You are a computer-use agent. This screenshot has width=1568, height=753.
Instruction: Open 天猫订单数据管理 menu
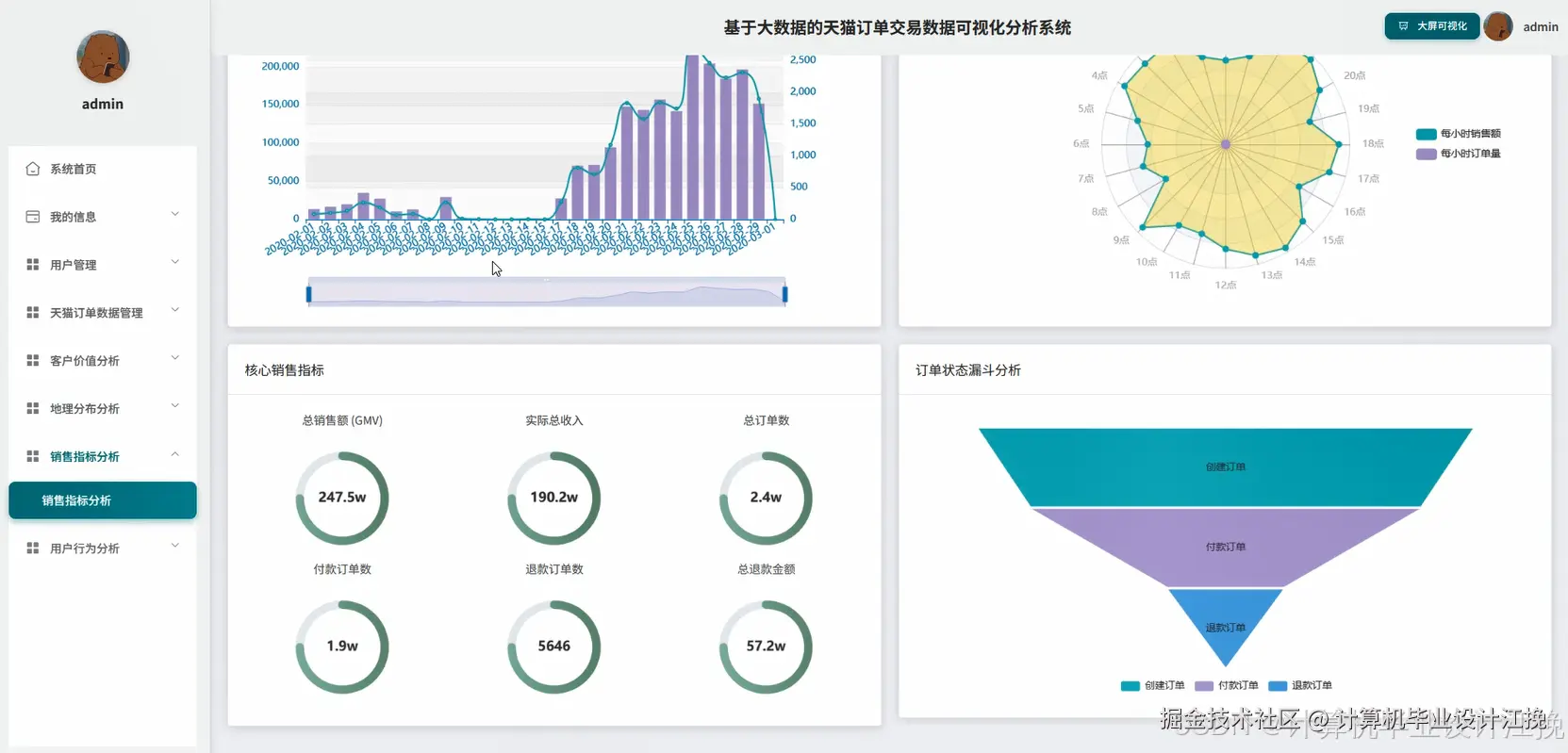[103, 312]
